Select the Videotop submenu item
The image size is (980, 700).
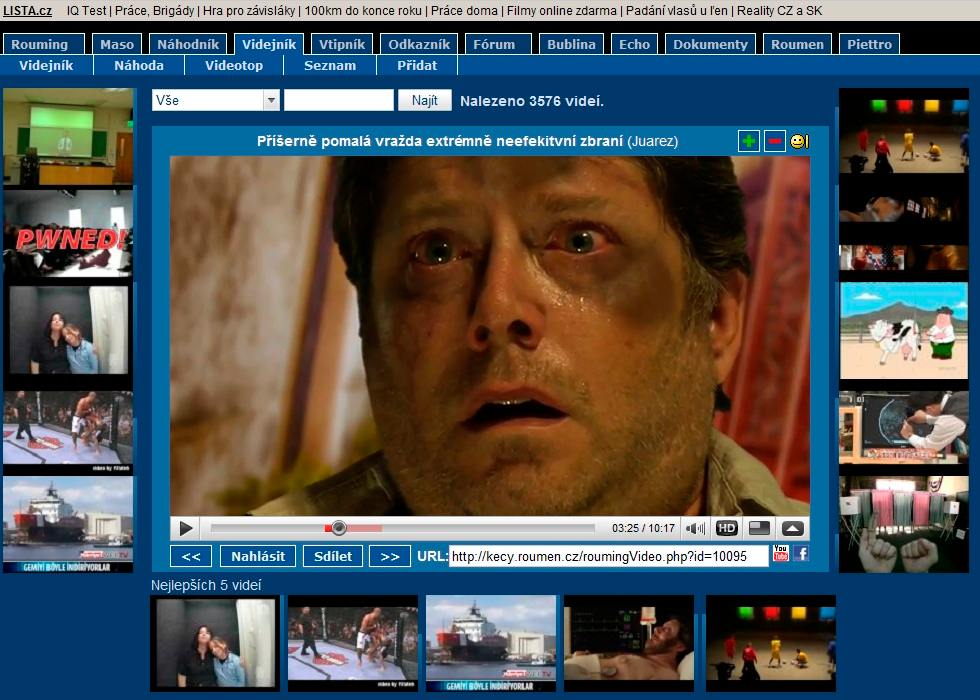(x=234, y=66)
